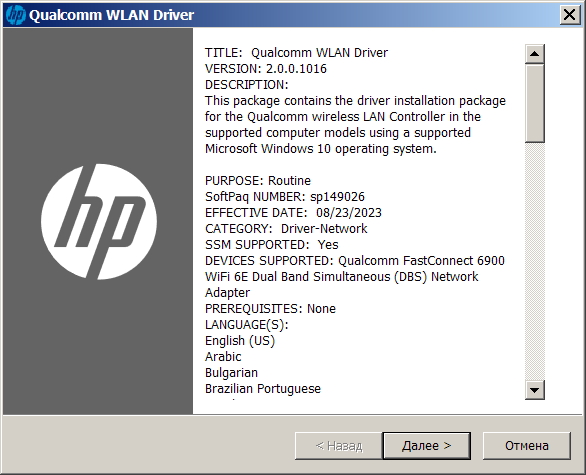Viewport: 586px width, 475px height.
Task: Click the English (US) language entry
Action: coord(240,341)
